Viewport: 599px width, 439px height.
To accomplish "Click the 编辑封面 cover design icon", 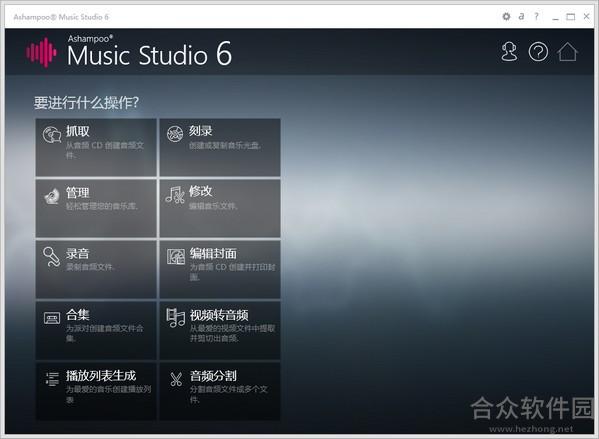I will click(176, 256).
